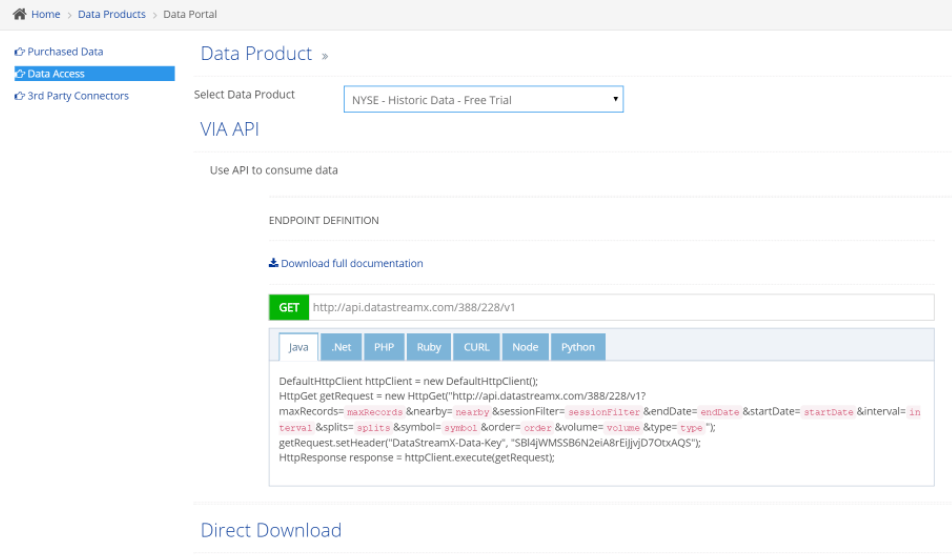
Task: Go to Home breadcrumb link
Action: (46, 14)
